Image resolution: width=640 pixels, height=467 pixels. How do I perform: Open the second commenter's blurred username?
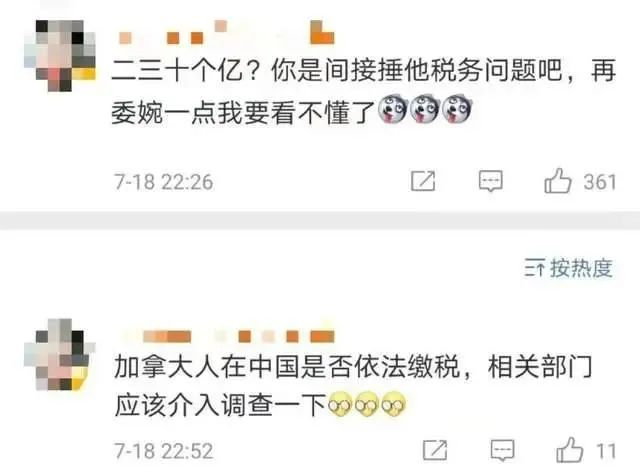(229, 336)
